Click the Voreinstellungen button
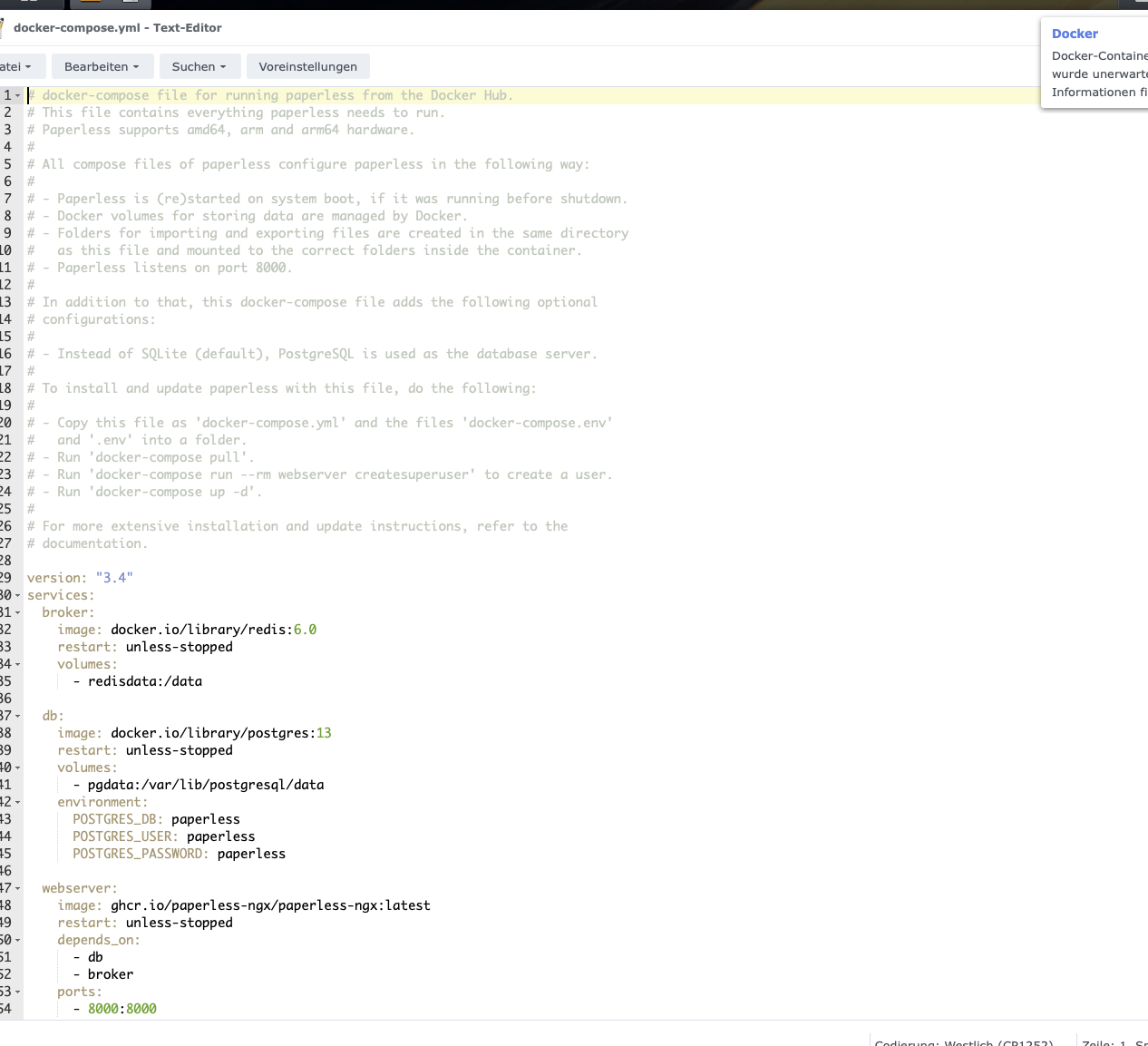The height and width of the screenshot is (1046, 1148). 307,66
